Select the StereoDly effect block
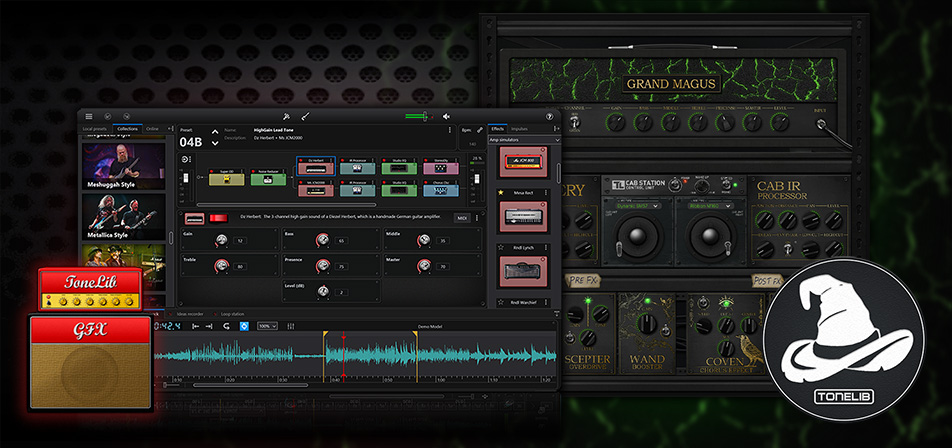Screen dimensions: 952x448 pos(441,166)
